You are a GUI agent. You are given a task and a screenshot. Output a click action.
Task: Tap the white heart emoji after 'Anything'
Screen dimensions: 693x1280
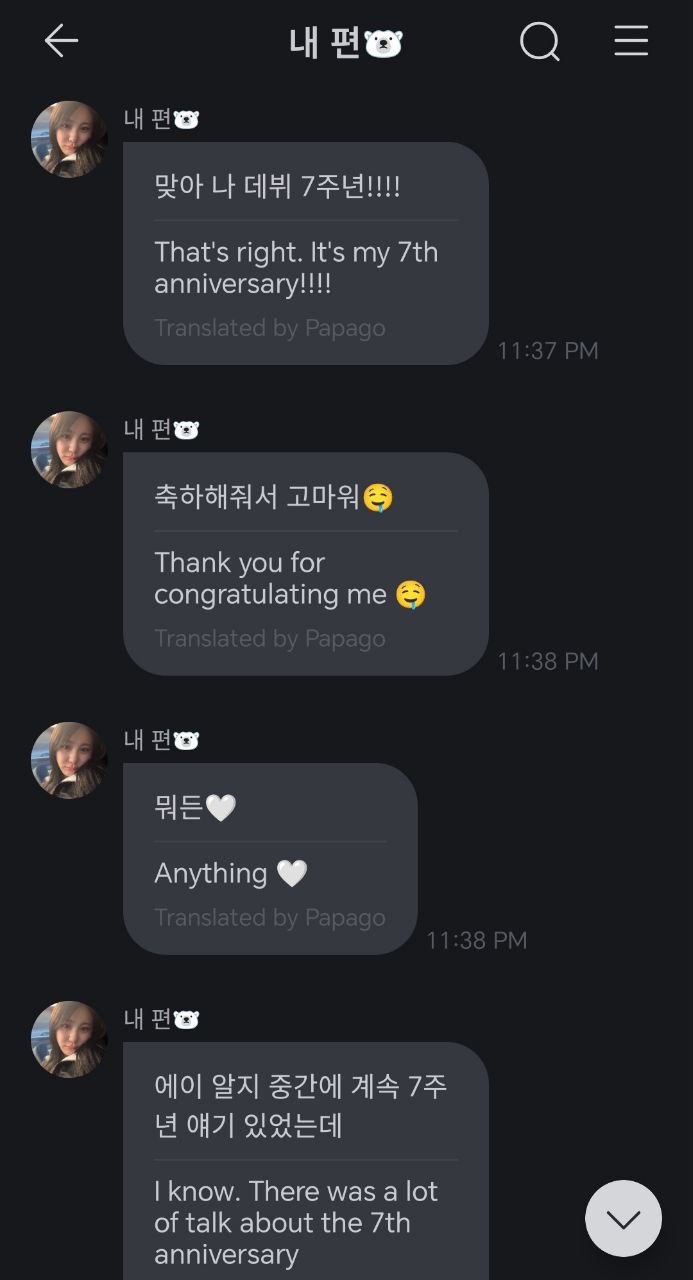(x=292, y=874)
